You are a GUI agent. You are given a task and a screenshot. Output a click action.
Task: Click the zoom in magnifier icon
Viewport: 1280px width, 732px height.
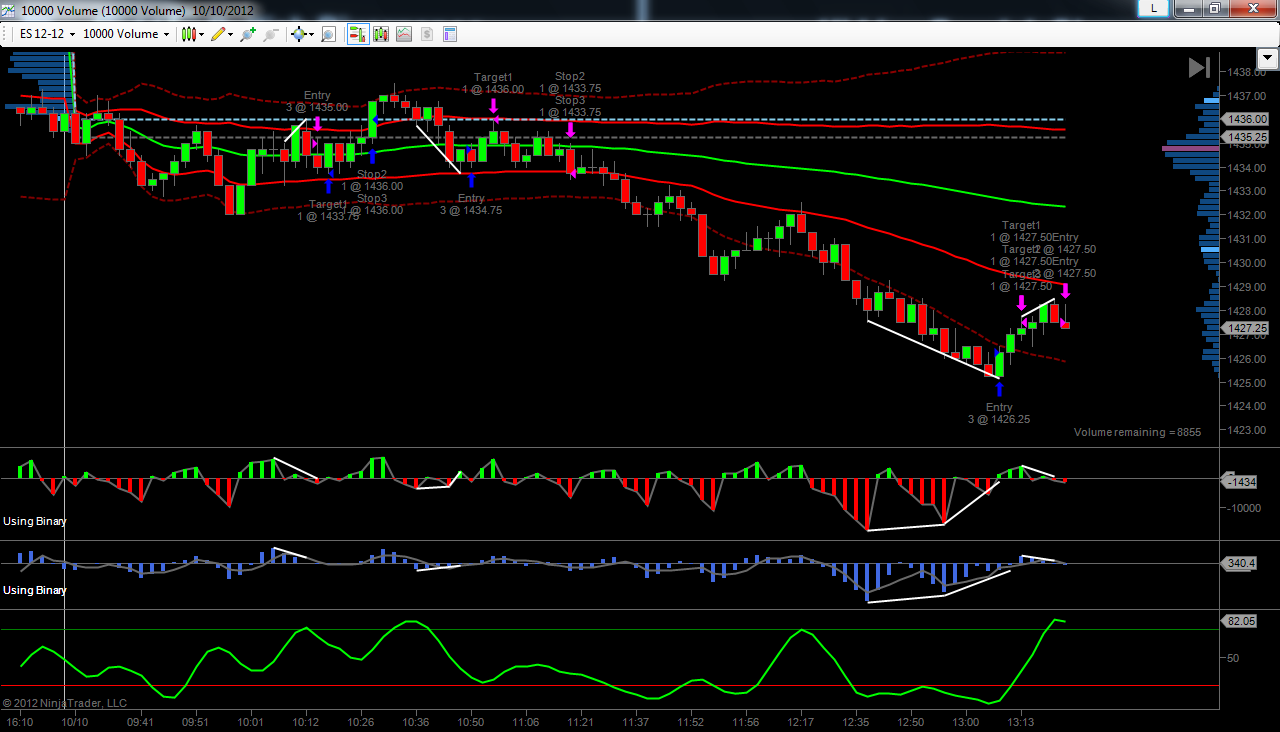click(x=248, y=34)
